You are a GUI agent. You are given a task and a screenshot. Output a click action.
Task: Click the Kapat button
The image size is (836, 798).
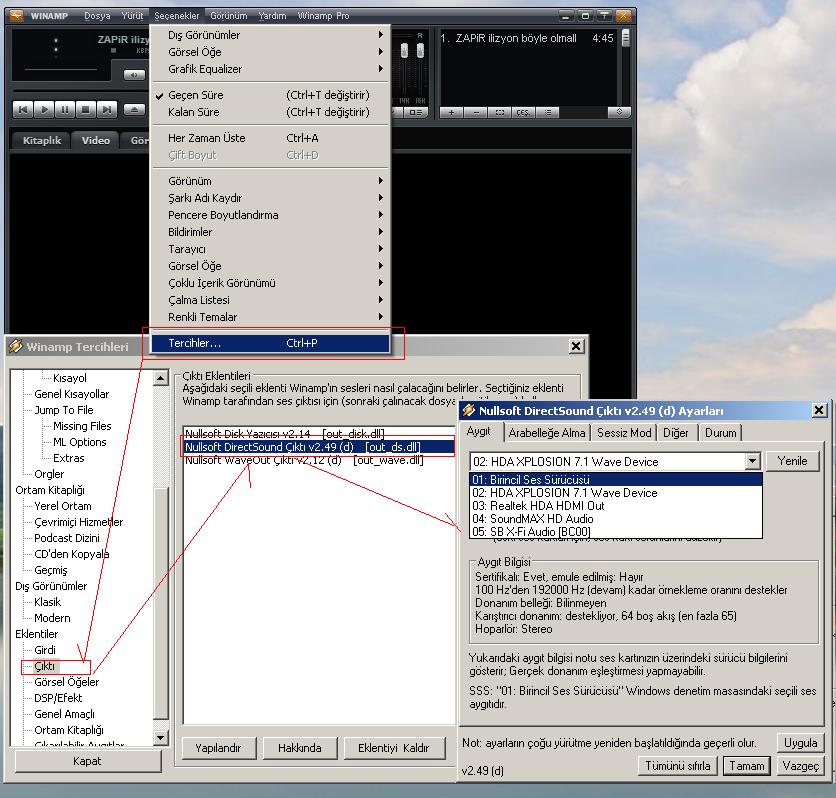tap(87, 761)
